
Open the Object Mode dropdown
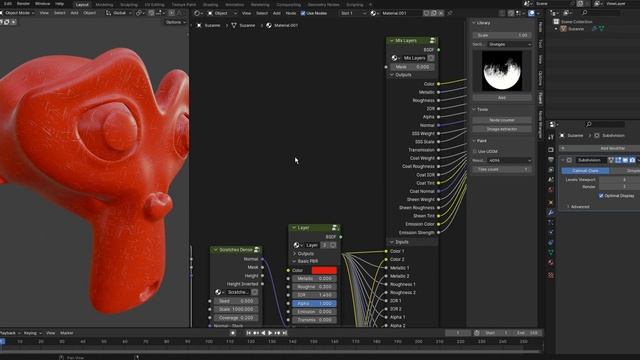(x=18, y=13)
